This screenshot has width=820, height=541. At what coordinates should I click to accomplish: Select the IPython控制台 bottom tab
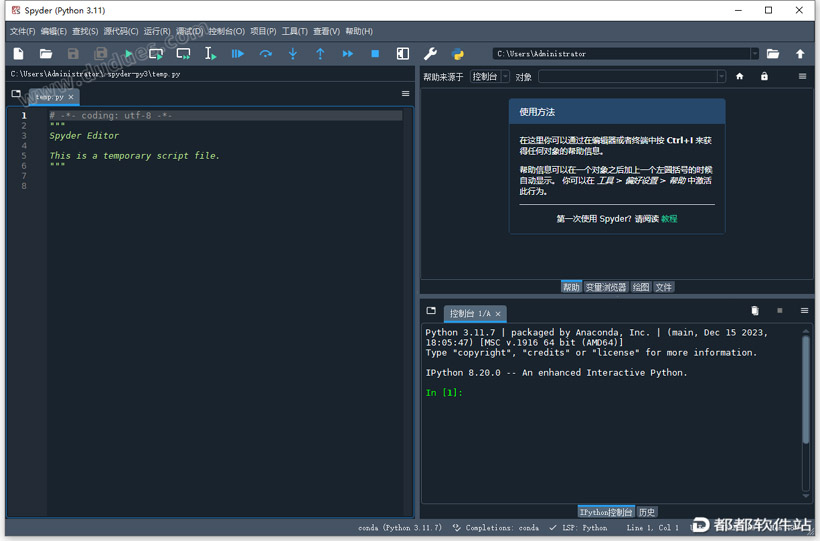tap(606, 512)
